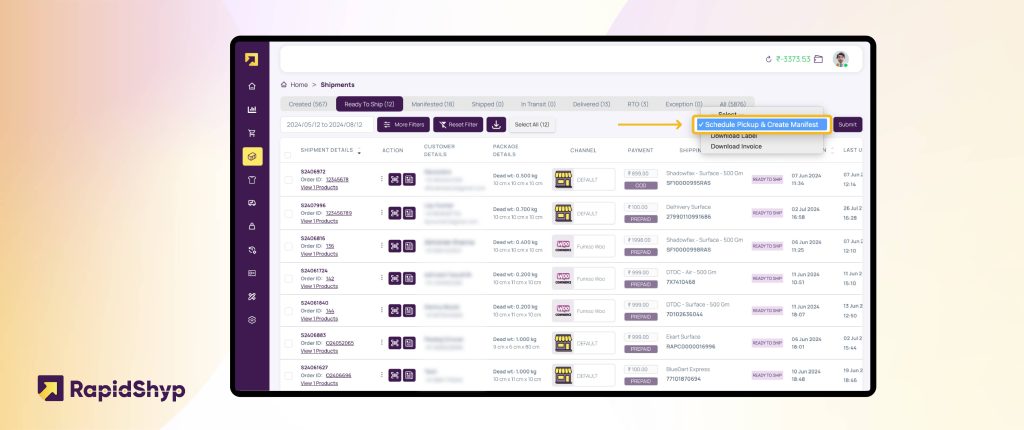Screen dimensions: 1024x430
Task: Open the More Filters panel
Action: 404,124
